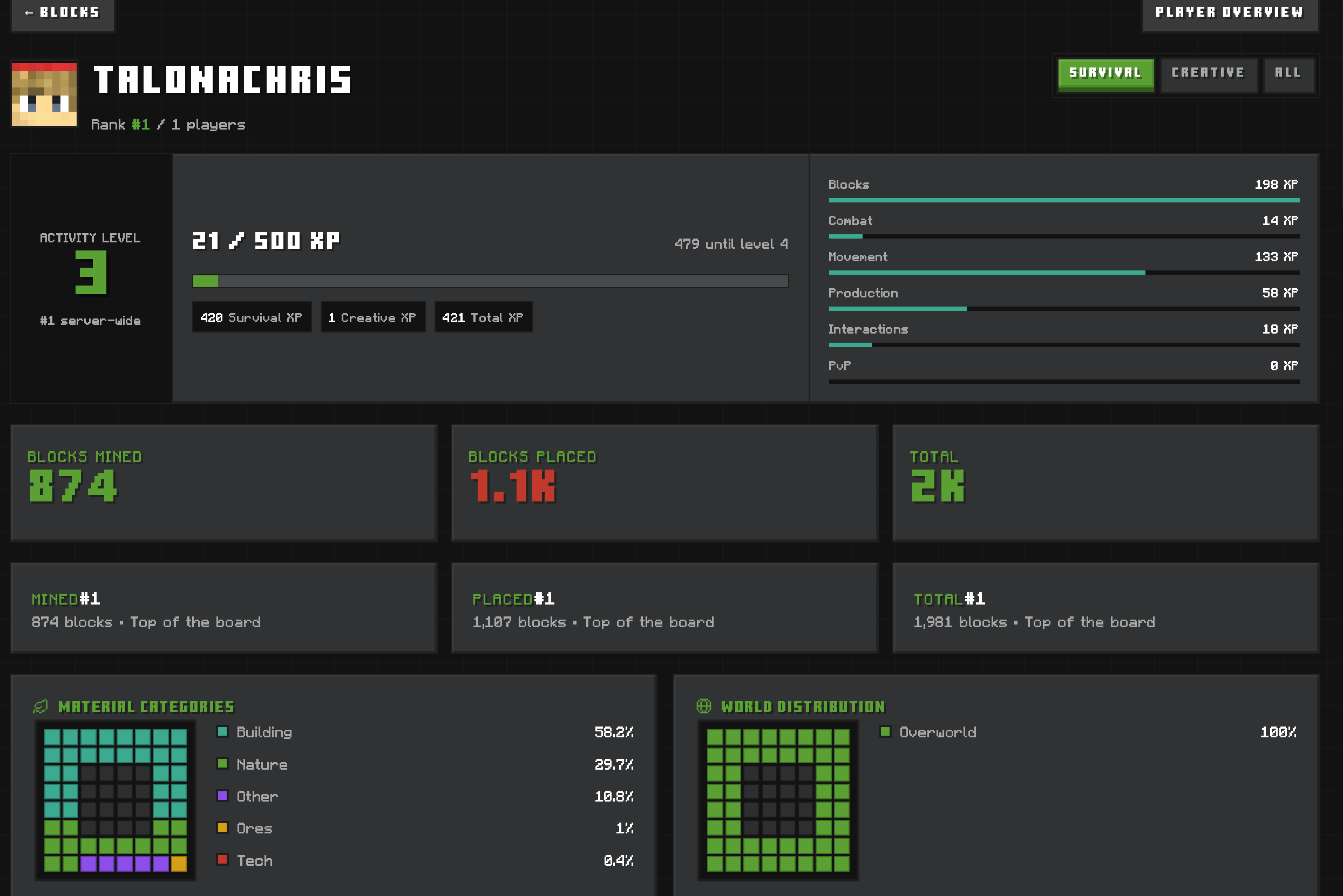This screenshot has width=1343, height=896.
Task: Click the '100%' Overworld percentage
Action: pos(1278,732)
